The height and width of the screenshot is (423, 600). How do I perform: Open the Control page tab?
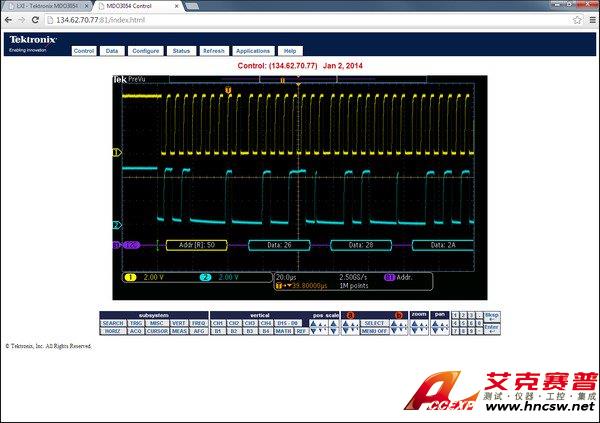(x=84, y=51)
